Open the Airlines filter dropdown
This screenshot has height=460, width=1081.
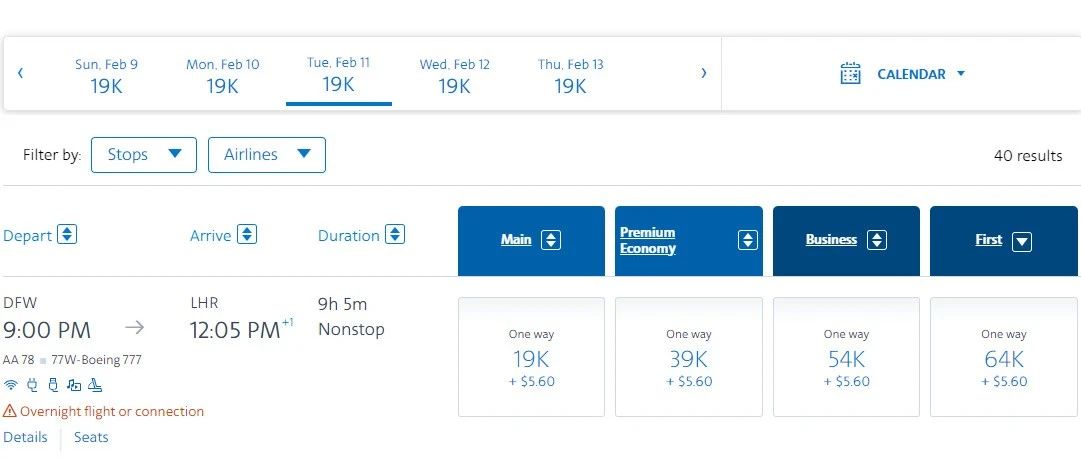coord(267,155)
